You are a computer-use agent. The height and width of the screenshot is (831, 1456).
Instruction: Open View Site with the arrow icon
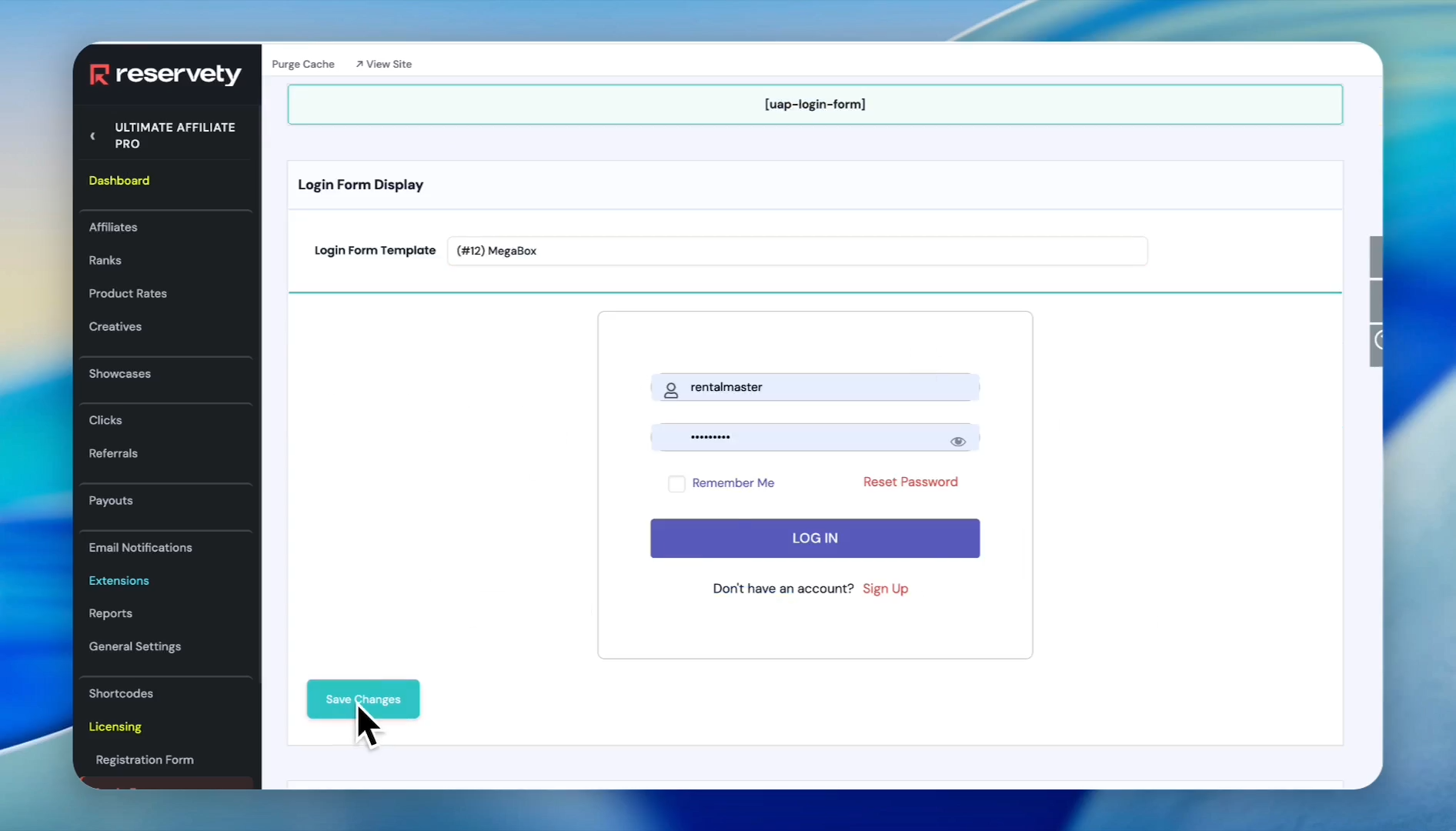(359, 65)
